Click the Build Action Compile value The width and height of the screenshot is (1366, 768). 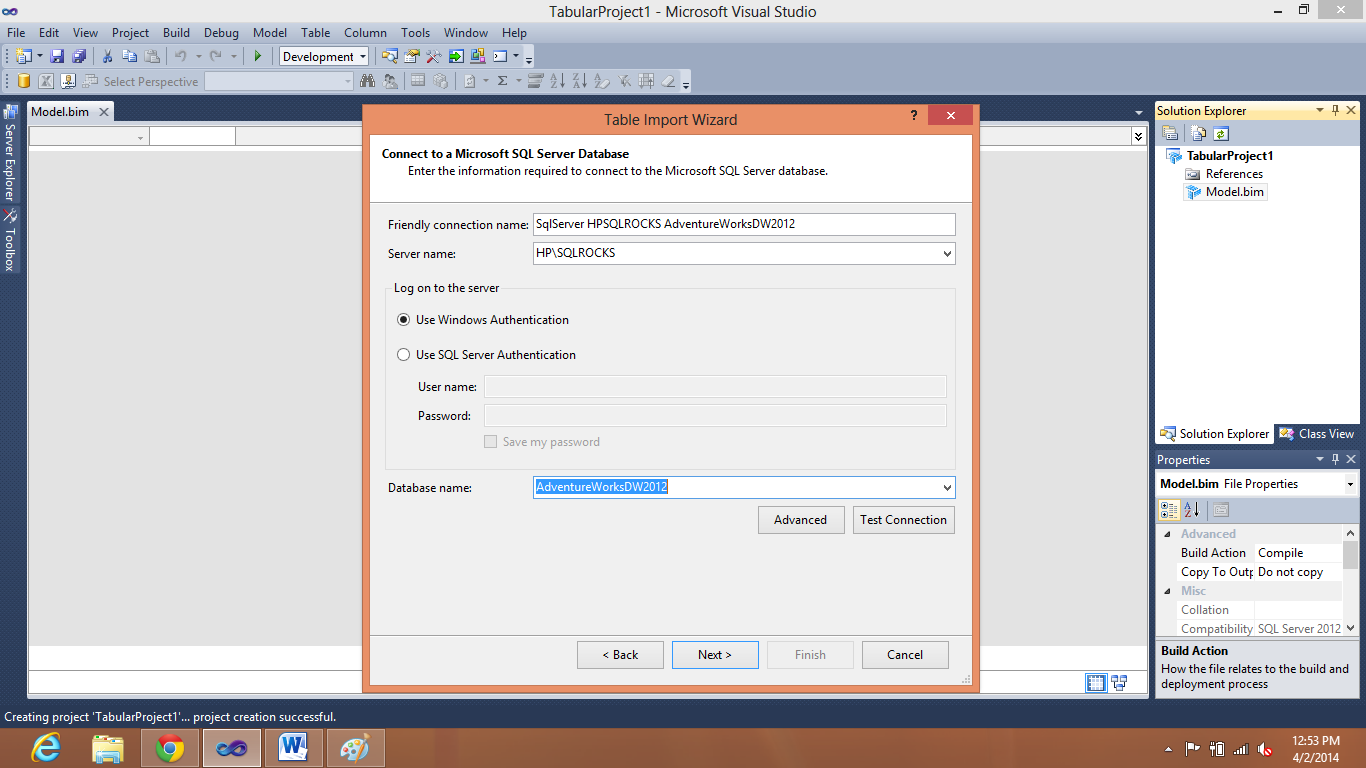click(1298, 553)
